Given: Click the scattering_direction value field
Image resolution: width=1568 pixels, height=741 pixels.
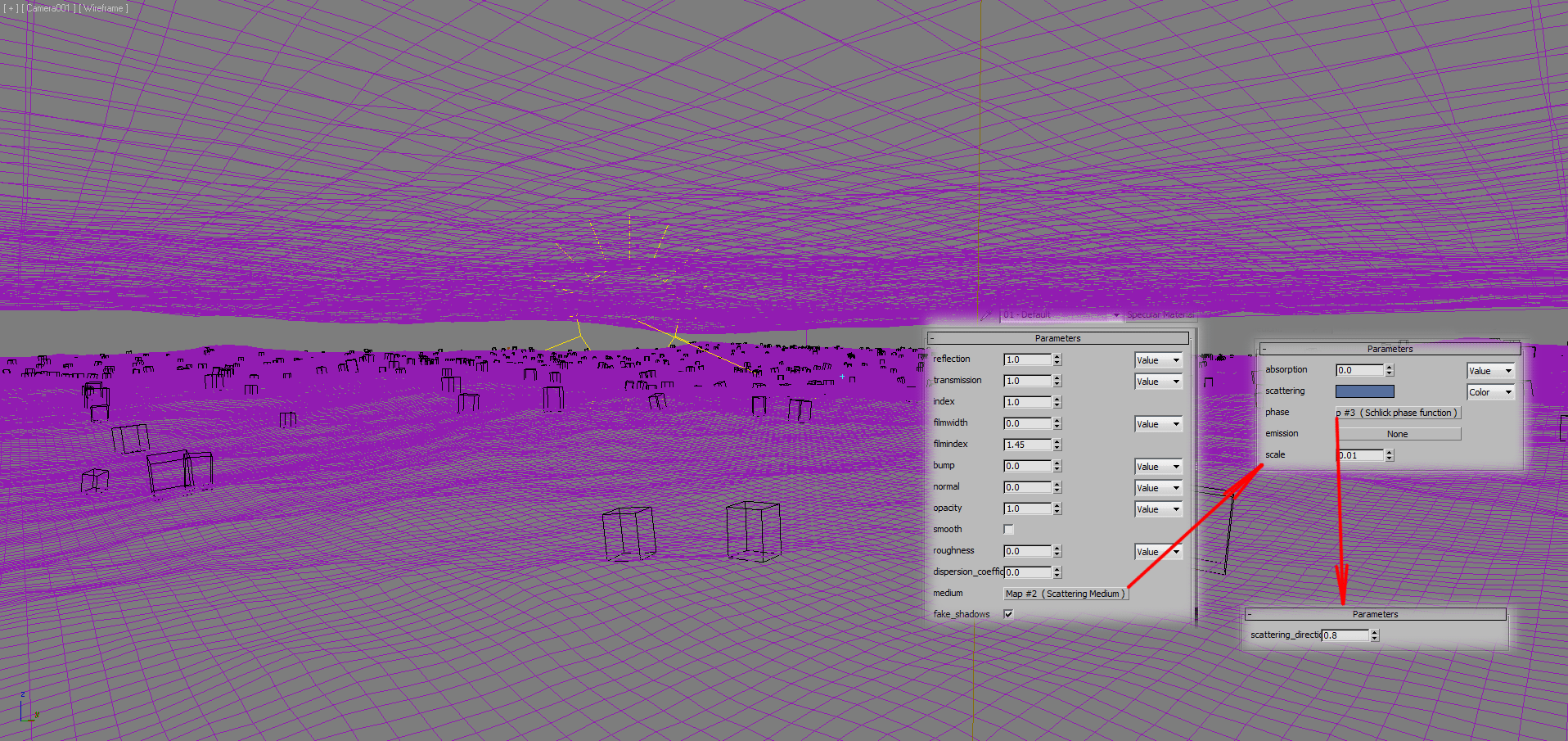Looking at the screenshot, I should (1345, 635).
